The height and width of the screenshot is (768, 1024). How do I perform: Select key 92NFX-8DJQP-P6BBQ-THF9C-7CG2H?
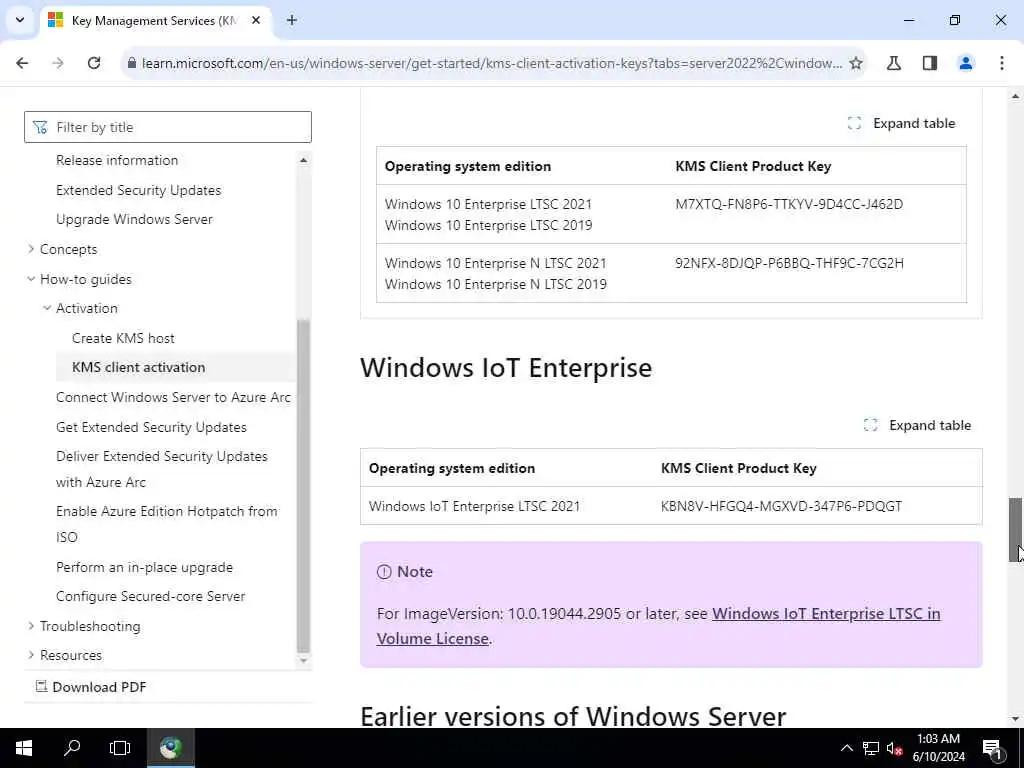pyautogui.click(x=790, y=263)
